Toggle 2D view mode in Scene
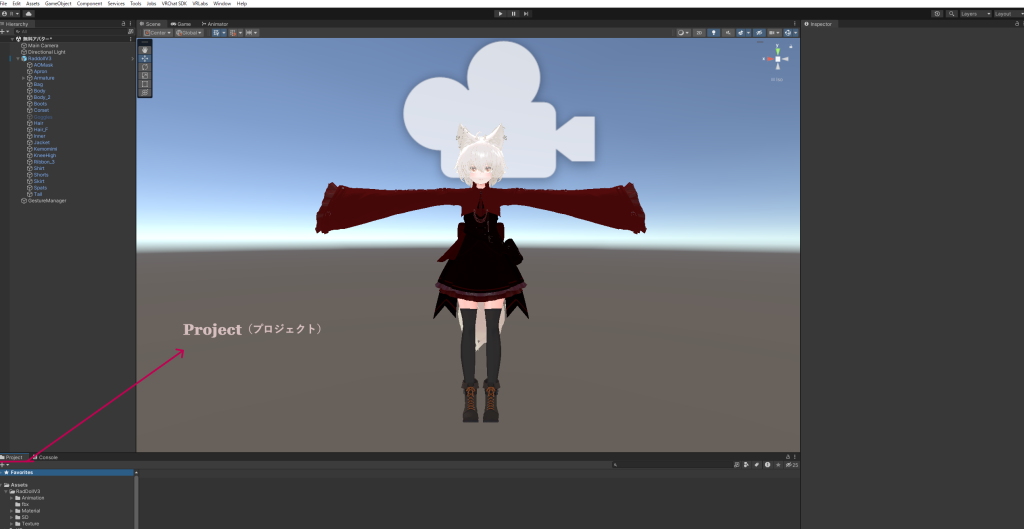This screenshot has width=1024, height=529. point(699,32)
